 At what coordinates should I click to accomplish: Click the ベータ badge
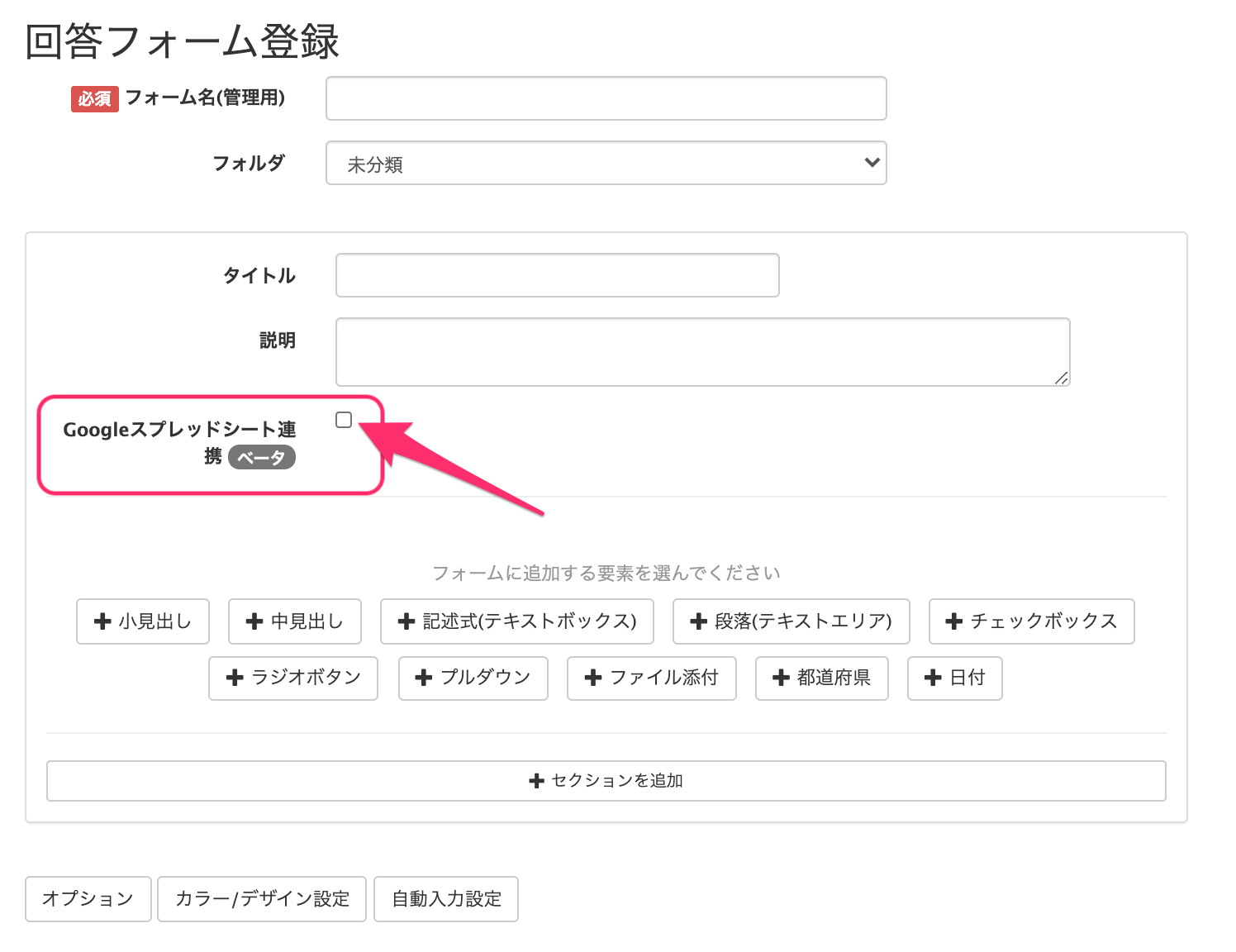[x=262, y=457]
